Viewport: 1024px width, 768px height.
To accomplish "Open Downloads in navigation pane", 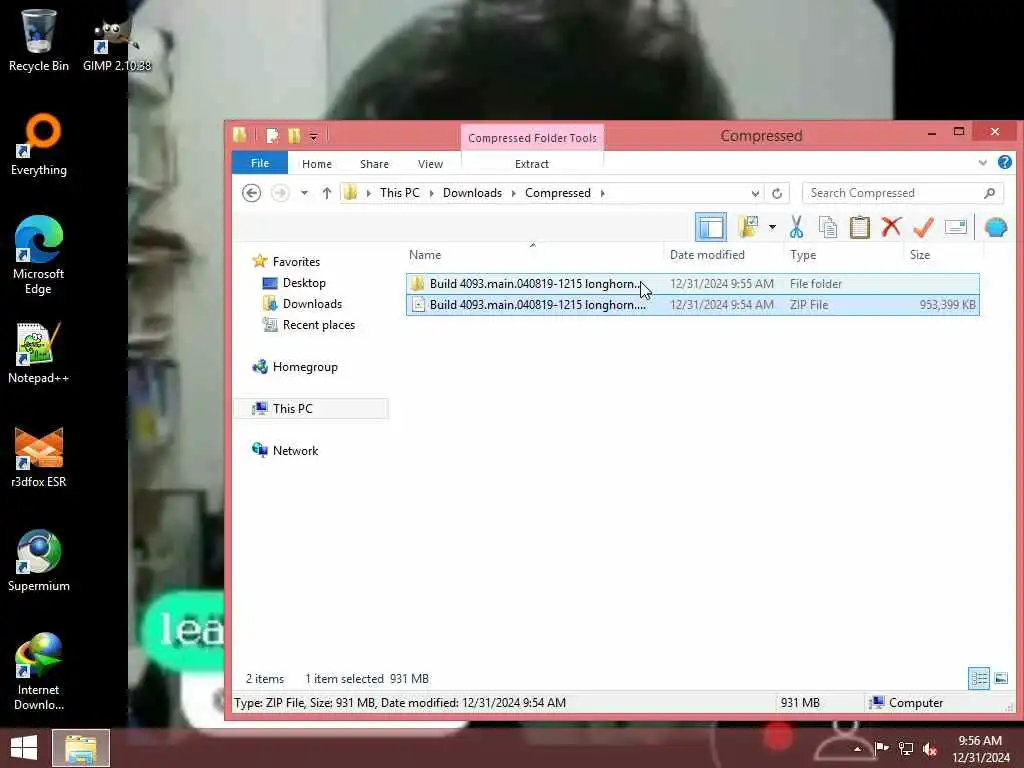I will pos(312,304).
